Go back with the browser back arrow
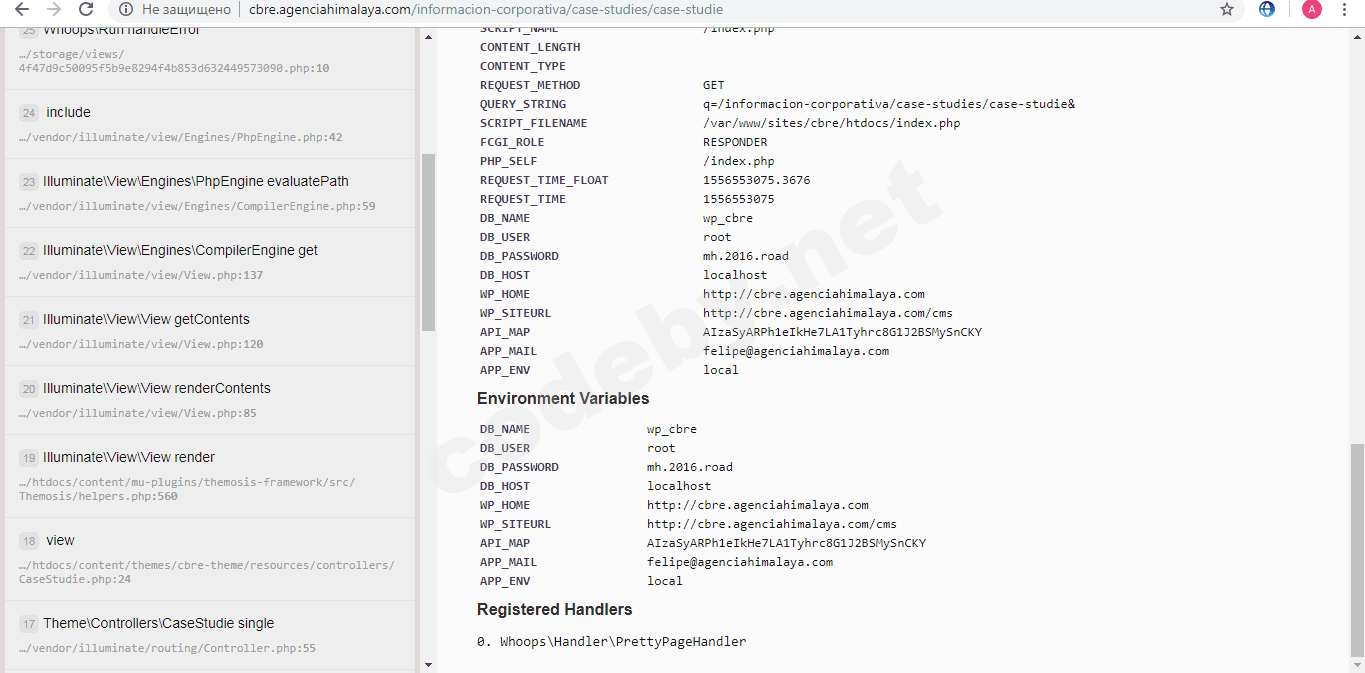 coord(22,9)
